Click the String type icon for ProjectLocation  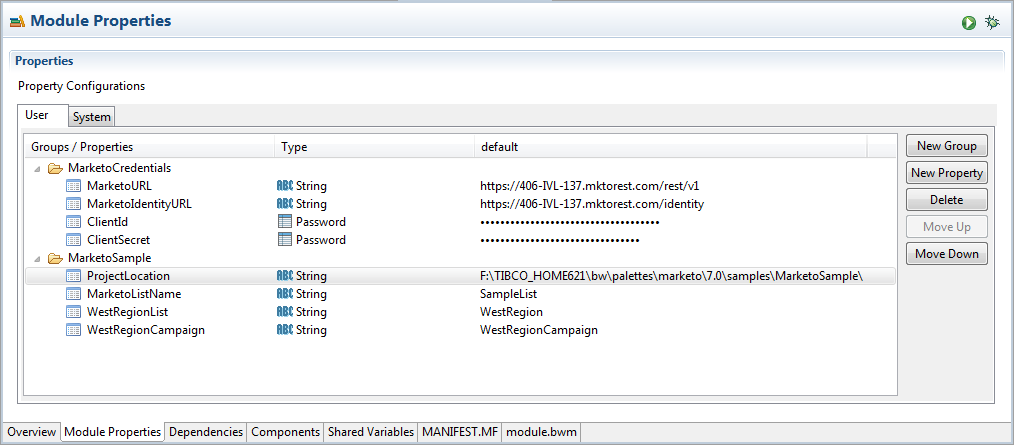pyautogui.click(x=285, y=276)
